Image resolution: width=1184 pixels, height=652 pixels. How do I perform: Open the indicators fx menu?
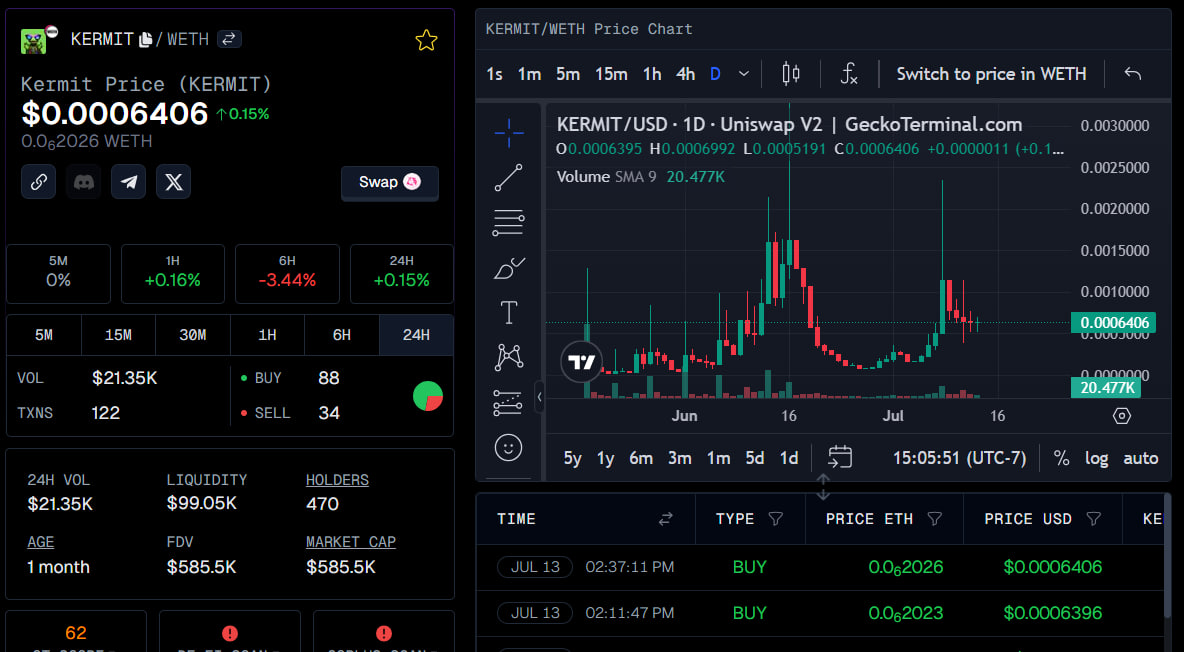pos(849,73)
